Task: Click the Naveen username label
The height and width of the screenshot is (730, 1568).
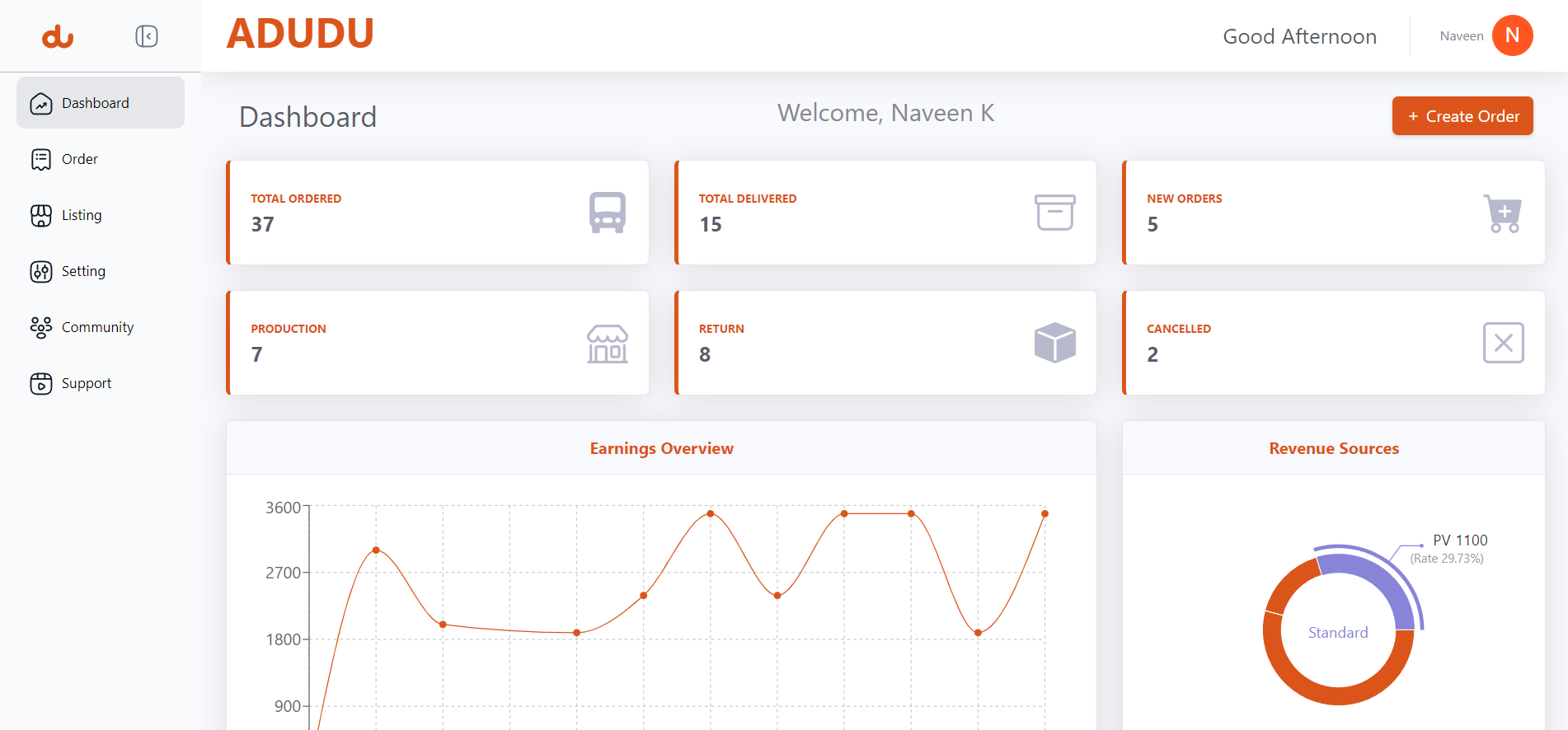Action: click(x=1461, y=36)
